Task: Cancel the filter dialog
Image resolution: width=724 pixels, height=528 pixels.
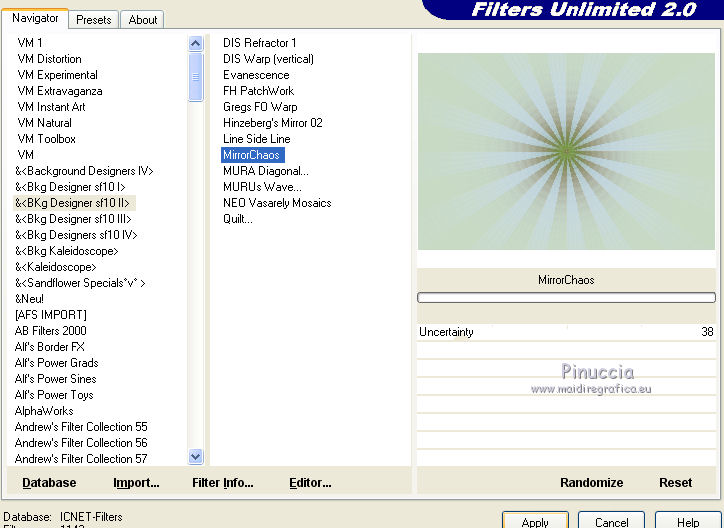Action: tap(611, 522)
